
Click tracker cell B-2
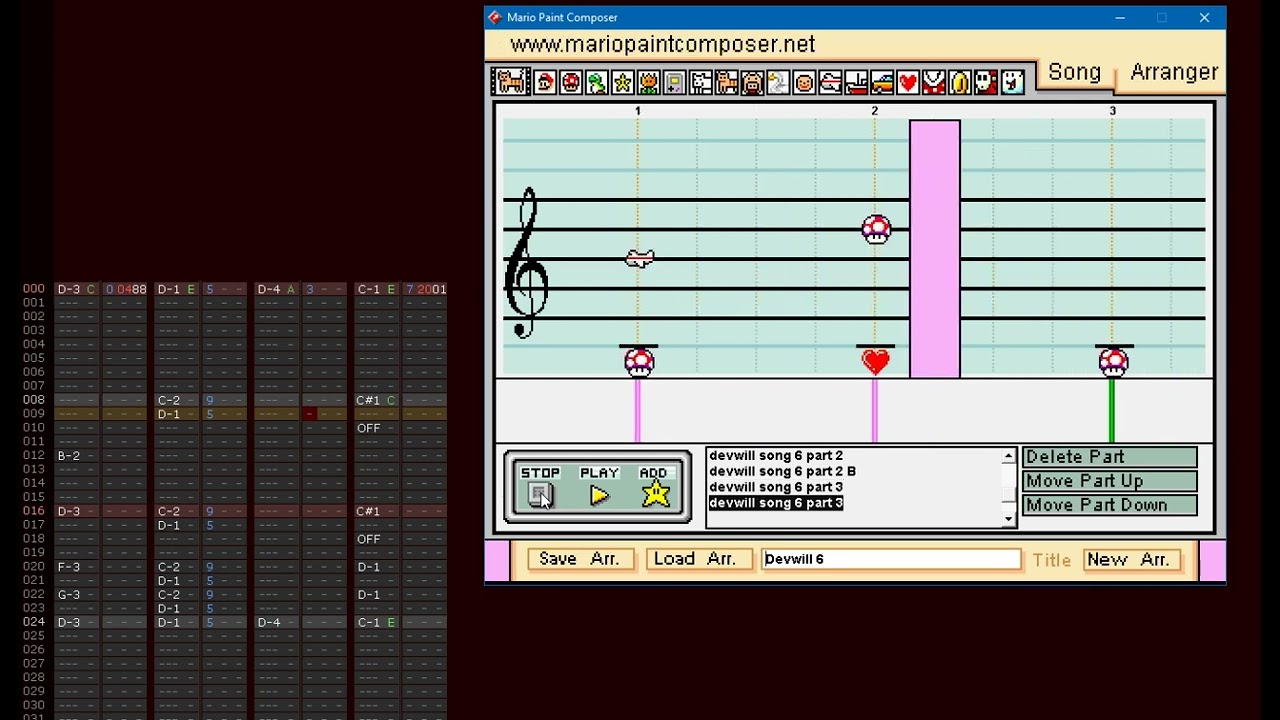tap(69, 456)
